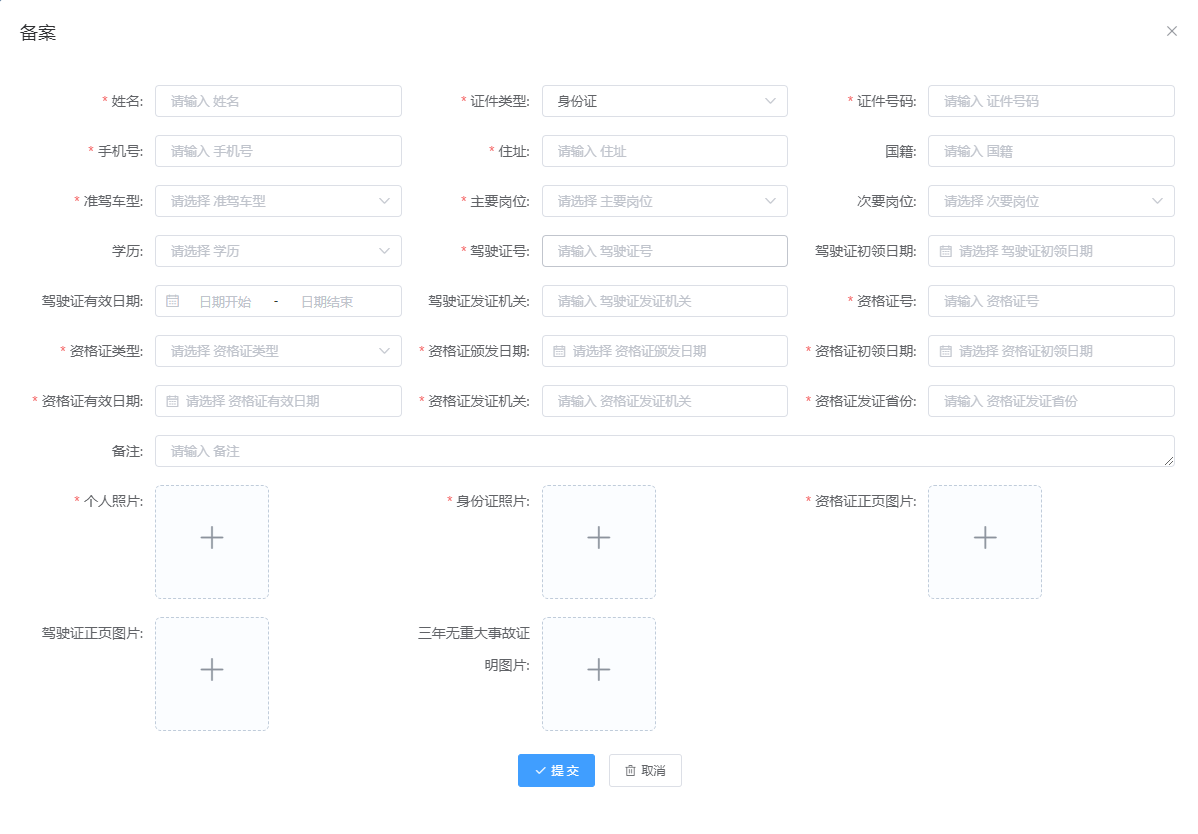Open the 主要岗位 selector
Image resolution: width=1198 pixels, height=834 pixels.
point(664,201)
